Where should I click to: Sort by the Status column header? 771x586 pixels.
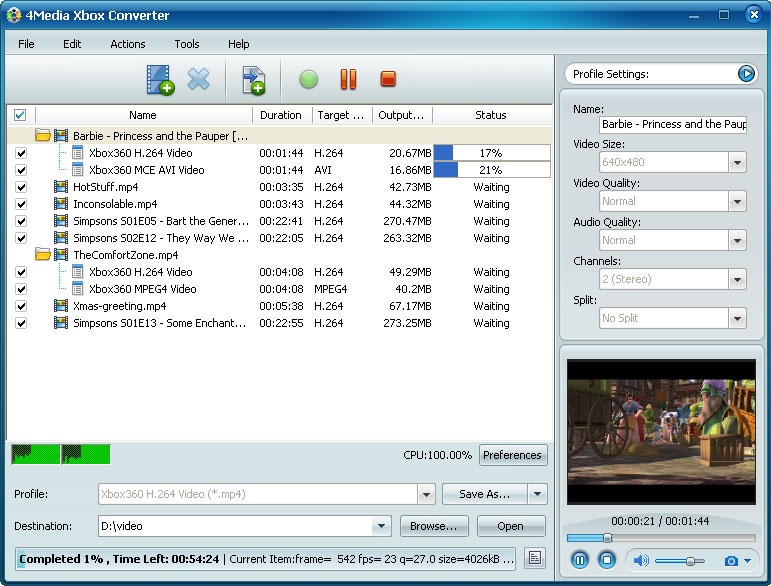[491, 115]
